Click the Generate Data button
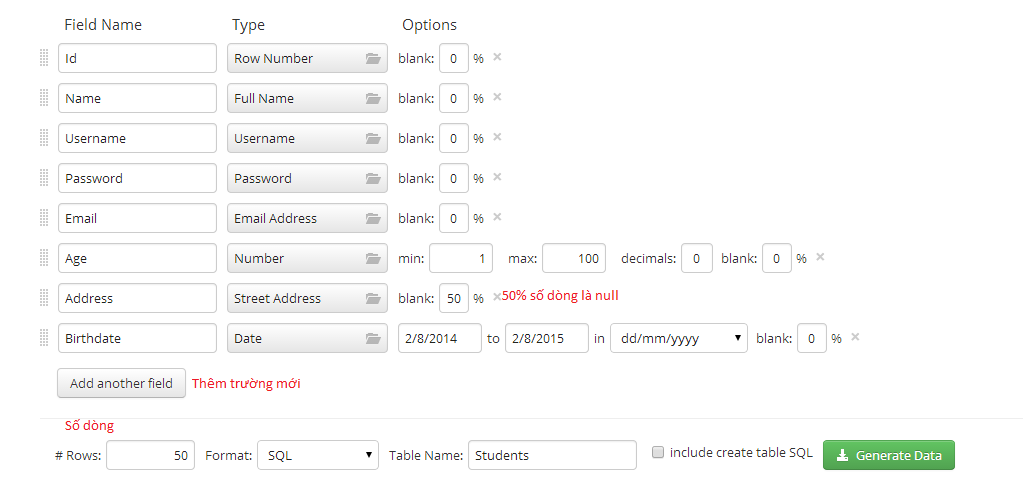1023x490 pixels. pyautogui.click(x=888, y=455)
